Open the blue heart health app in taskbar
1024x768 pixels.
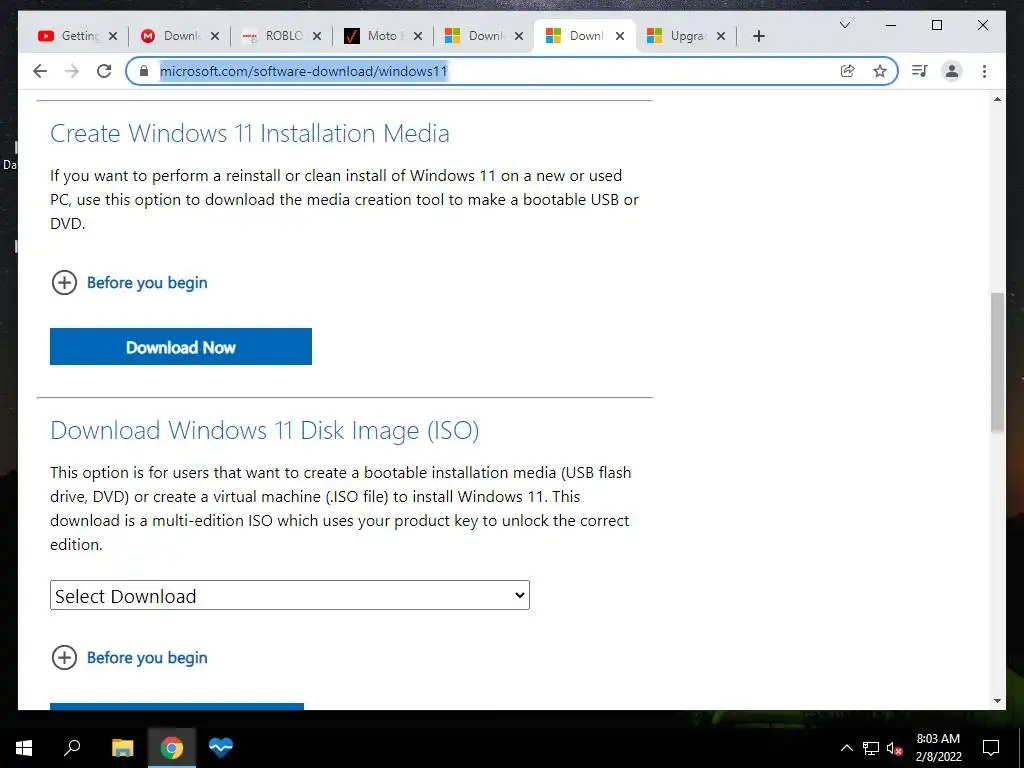point(221,747)
